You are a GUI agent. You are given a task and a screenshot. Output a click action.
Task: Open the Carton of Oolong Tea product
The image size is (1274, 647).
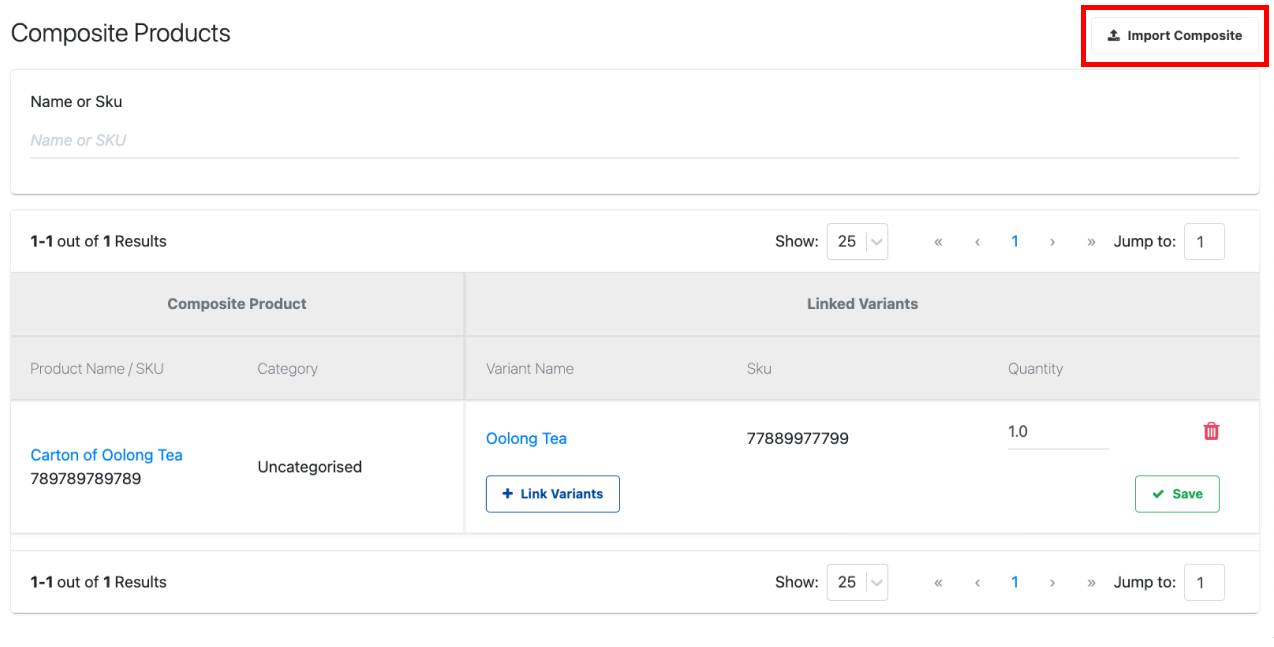click(106, 455)
